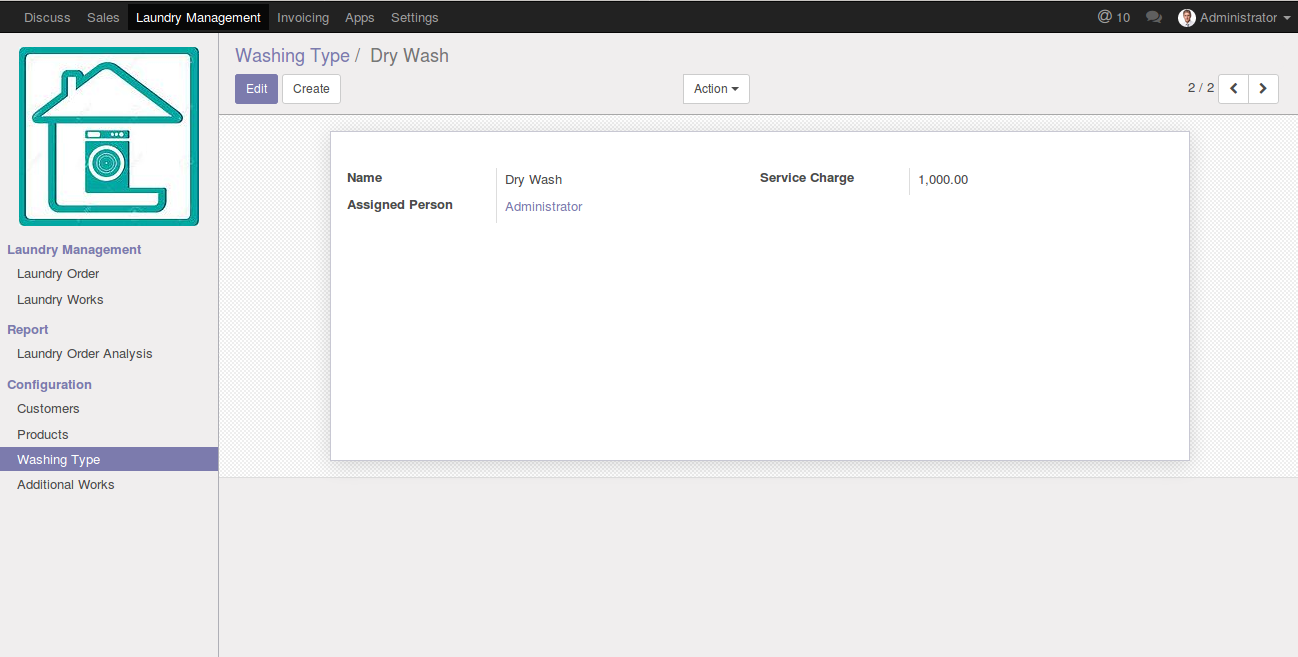This screenshot has height=657, width=1298.
Task: Click the Configuration section header
Action: click(50, 385)
